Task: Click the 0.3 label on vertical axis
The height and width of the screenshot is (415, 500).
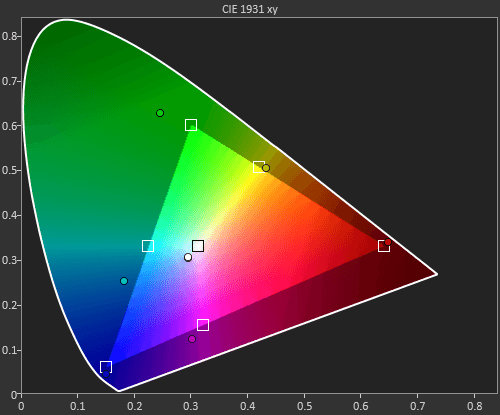Action: coord(9,260)
